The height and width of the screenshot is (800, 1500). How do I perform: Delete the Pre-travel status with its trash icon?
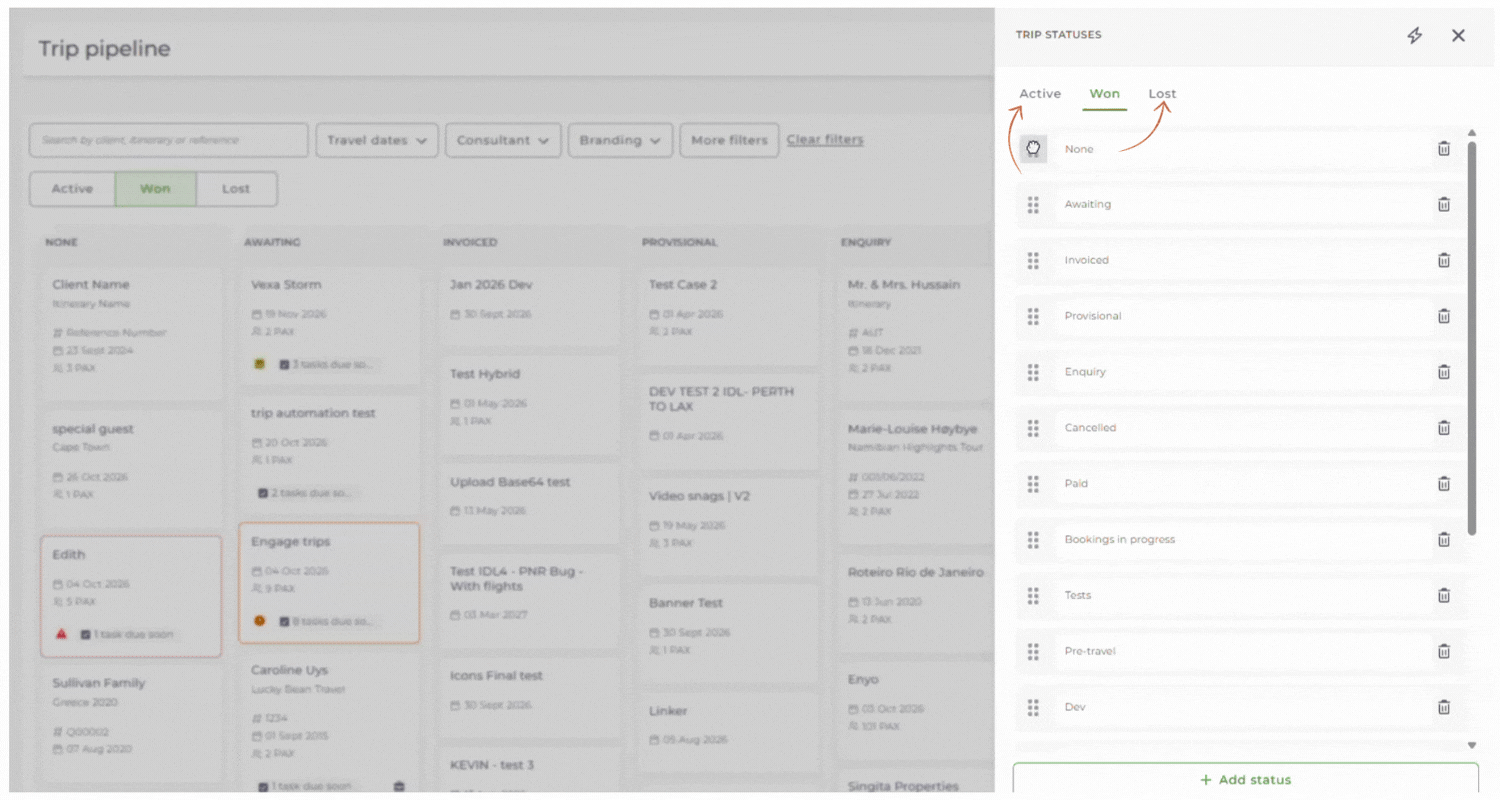coord(1444,652)
